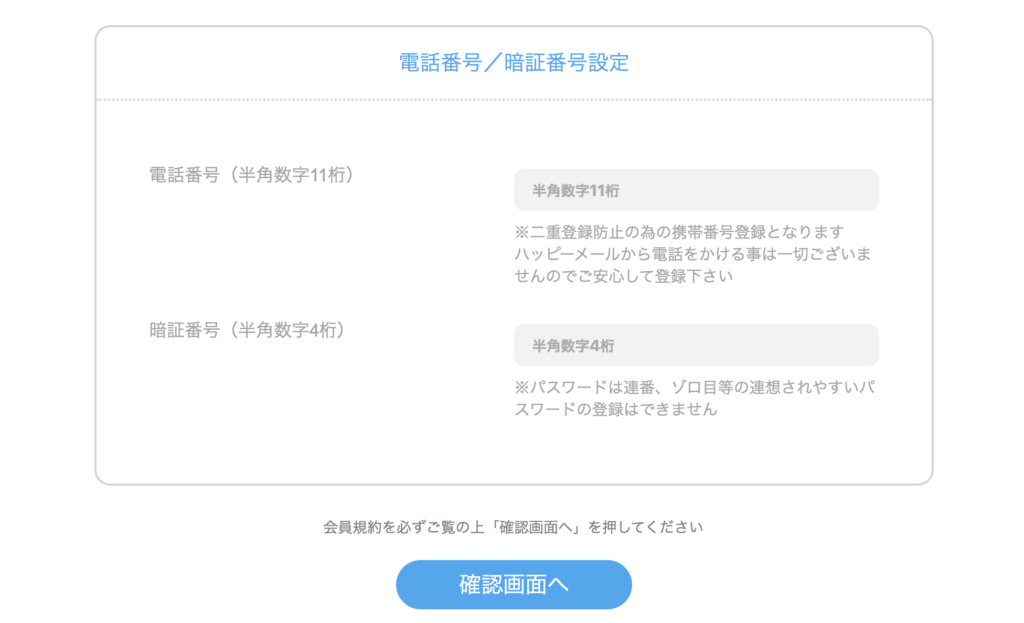
Task: Click the 半角数字11桁 placeholder text
Action: coord(569,190)
